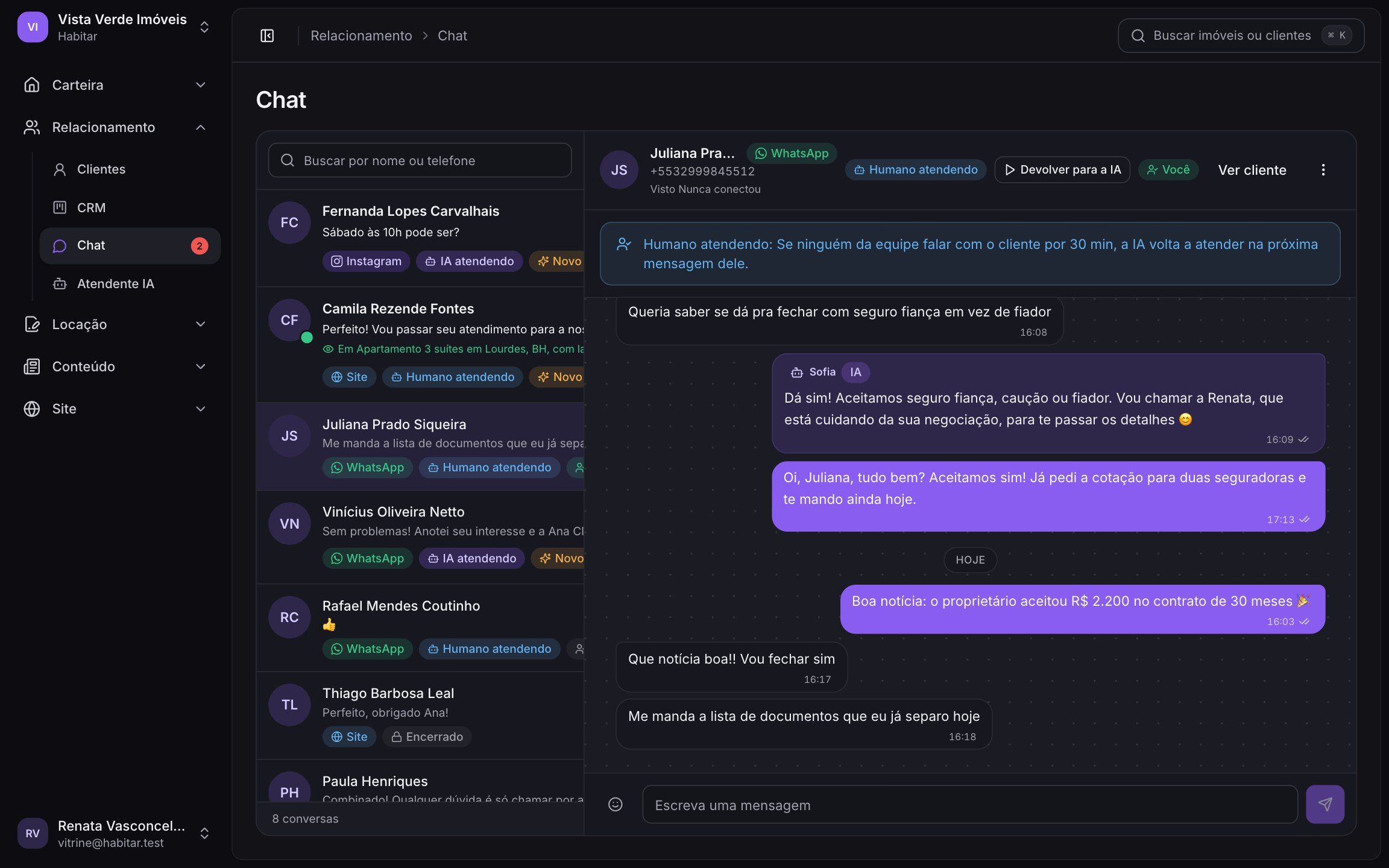Focus the Escreva uma mensagem field

point(970,805)
